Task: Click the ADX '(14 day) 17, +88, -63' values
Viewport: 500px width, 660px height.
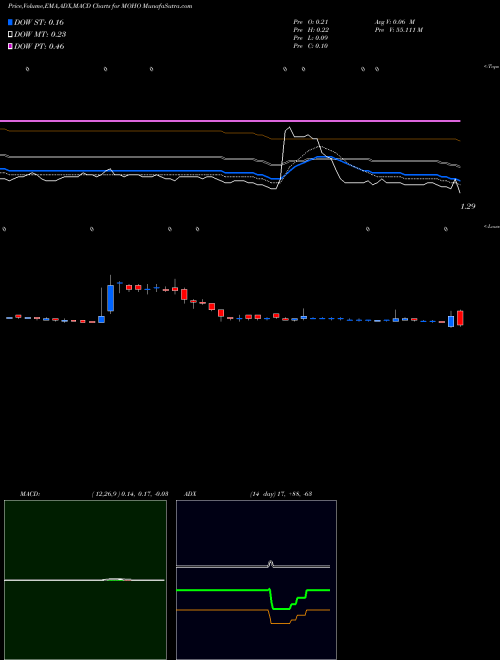Action: 280,494
